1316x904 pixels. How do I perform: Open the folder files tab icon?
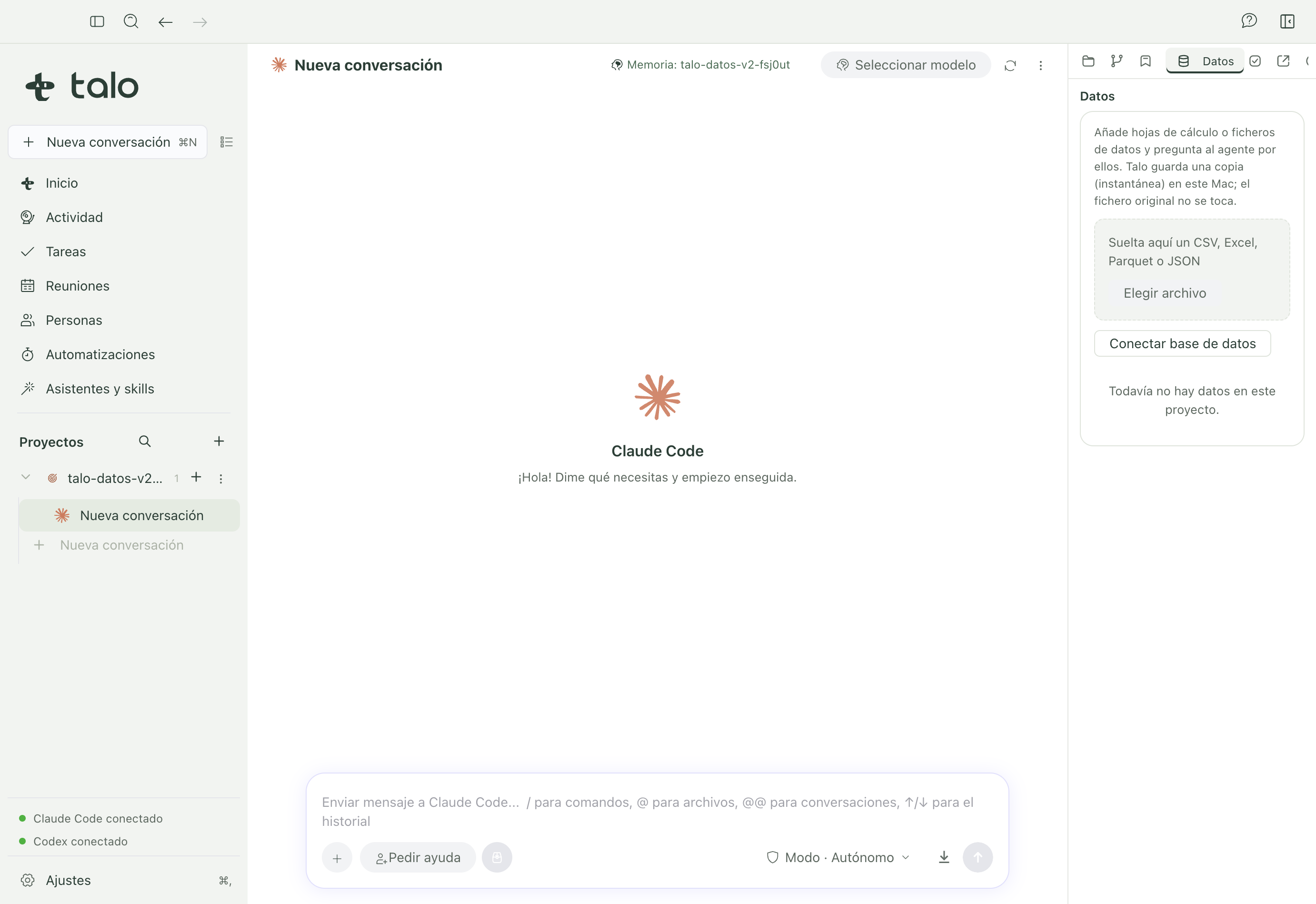pos(1088,61)
